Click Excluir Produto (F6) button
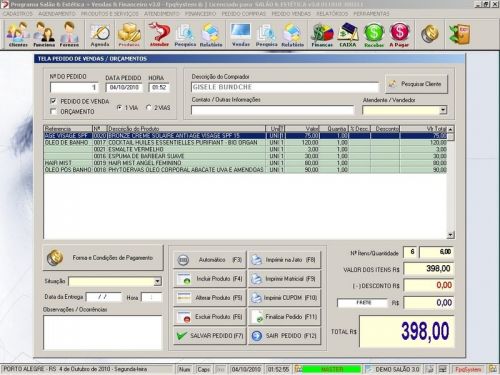This screenshot has height=375, width=500. (210, 317)
